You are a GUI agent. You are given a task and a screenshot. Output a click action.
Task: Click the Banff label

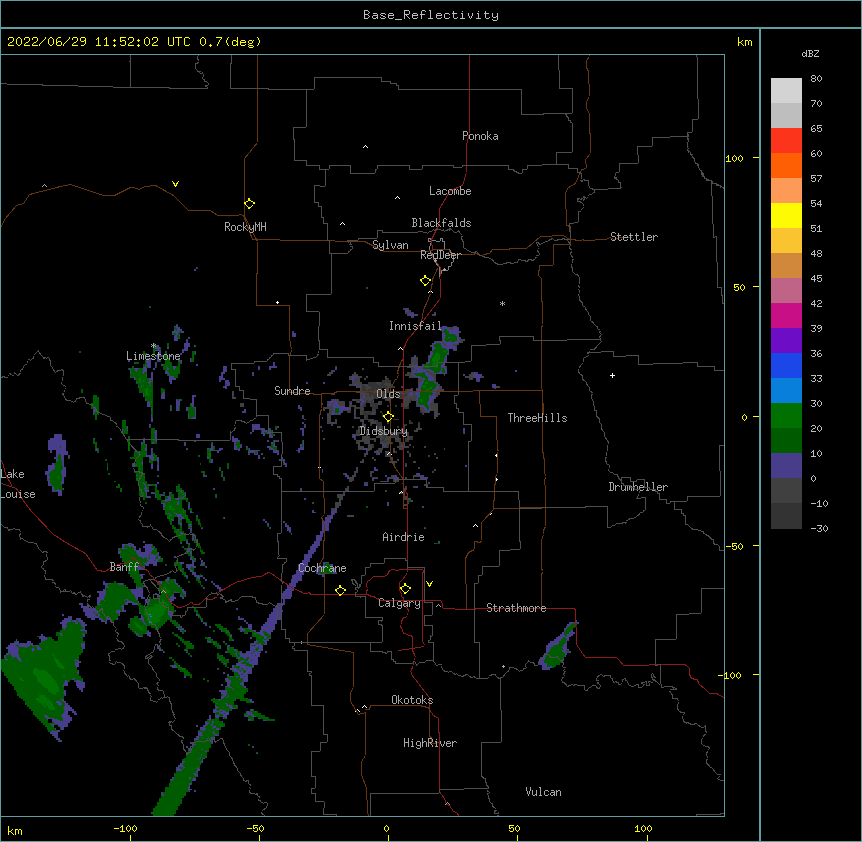pyautogui.click(x=124, y=567)
